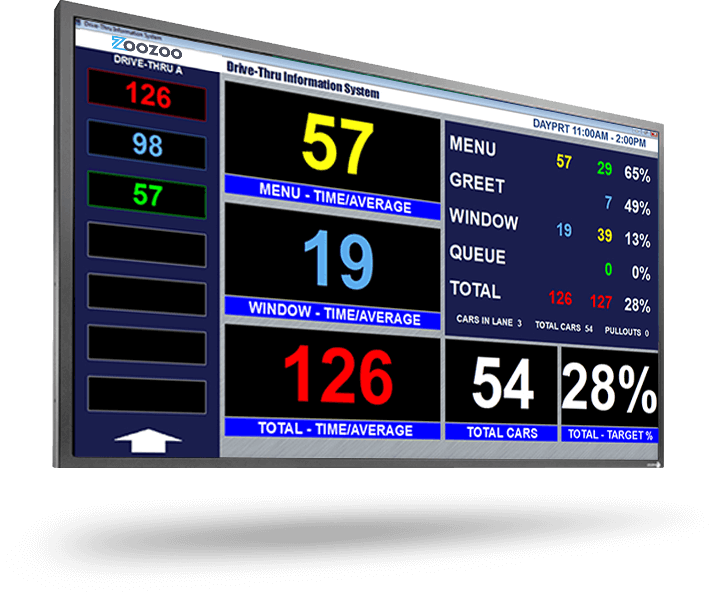Select the green 57 car timer box
Image resolution: width=713 pixels, height=592 pixels.
[147, 195]
